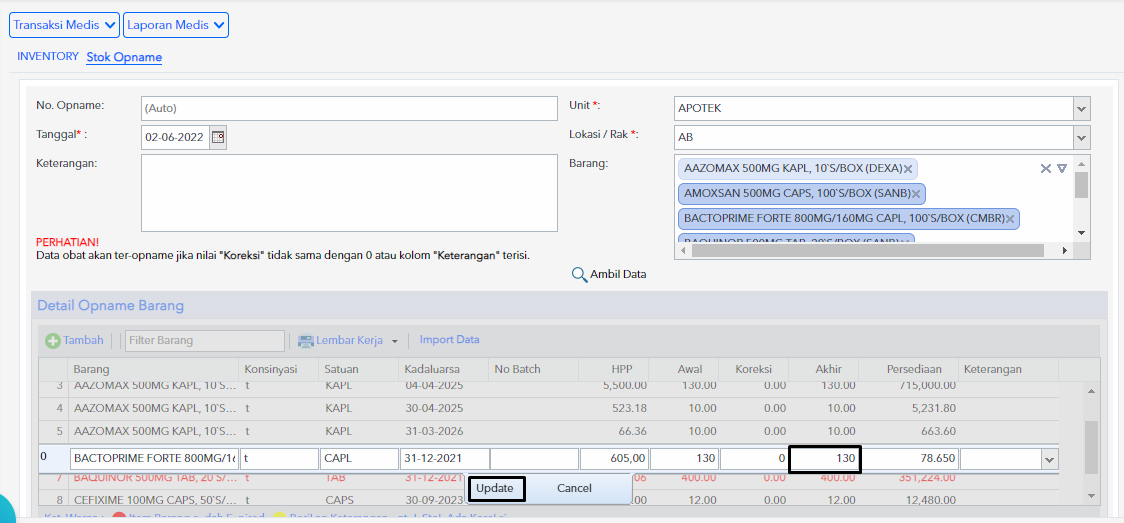Click the detail grid scroll up arrow
1124x523 pixels.
point(1091,392)
